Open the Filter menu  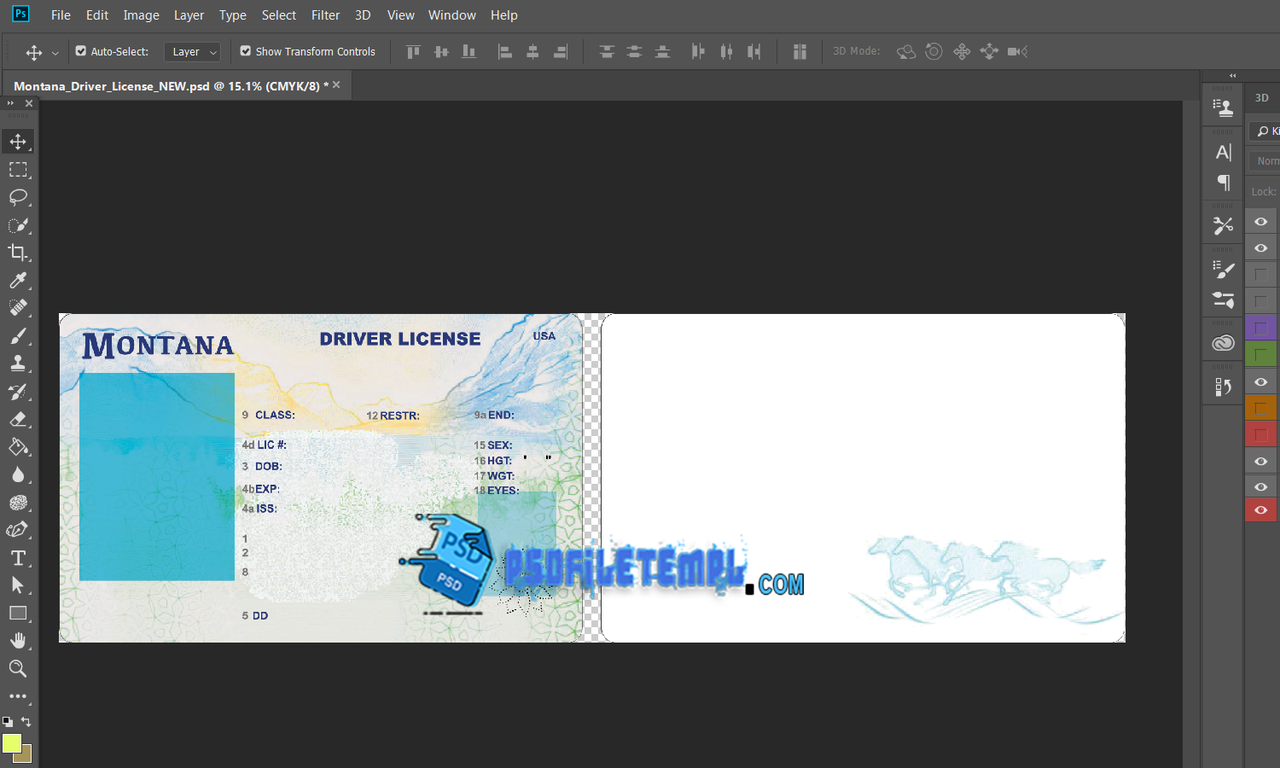coord(326,15)
